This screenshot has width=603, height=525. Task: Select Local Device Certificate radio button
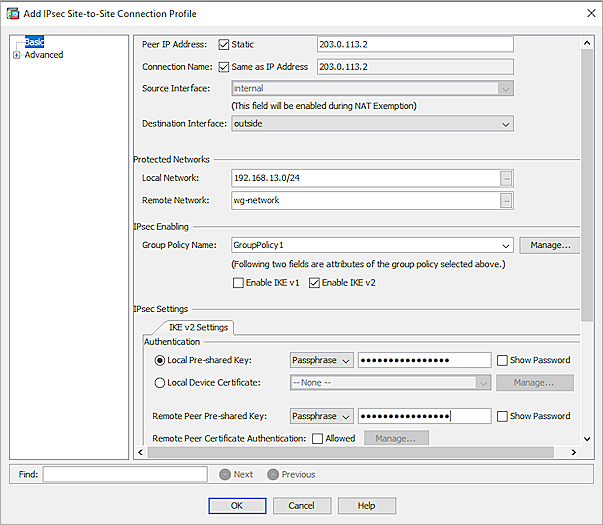[x=161, y=382]
